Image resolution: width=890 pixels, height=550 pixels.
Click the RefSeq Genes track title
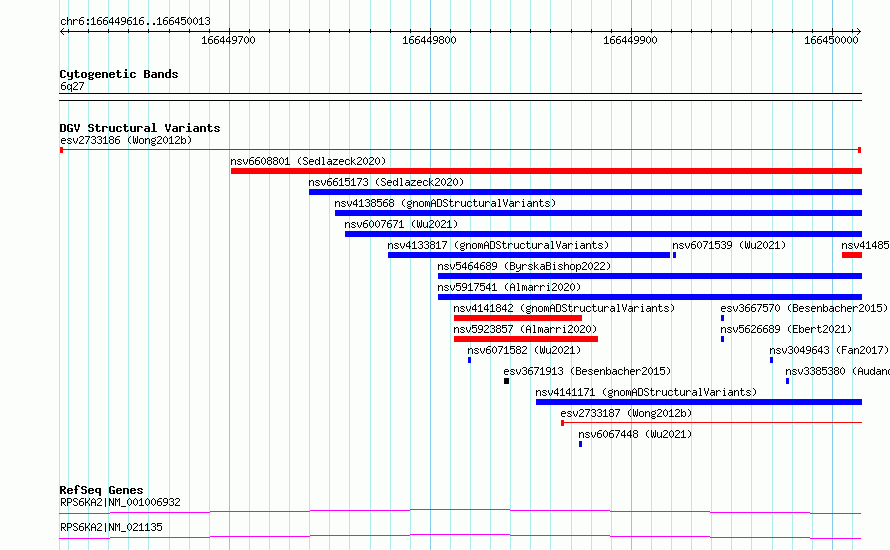101,490
